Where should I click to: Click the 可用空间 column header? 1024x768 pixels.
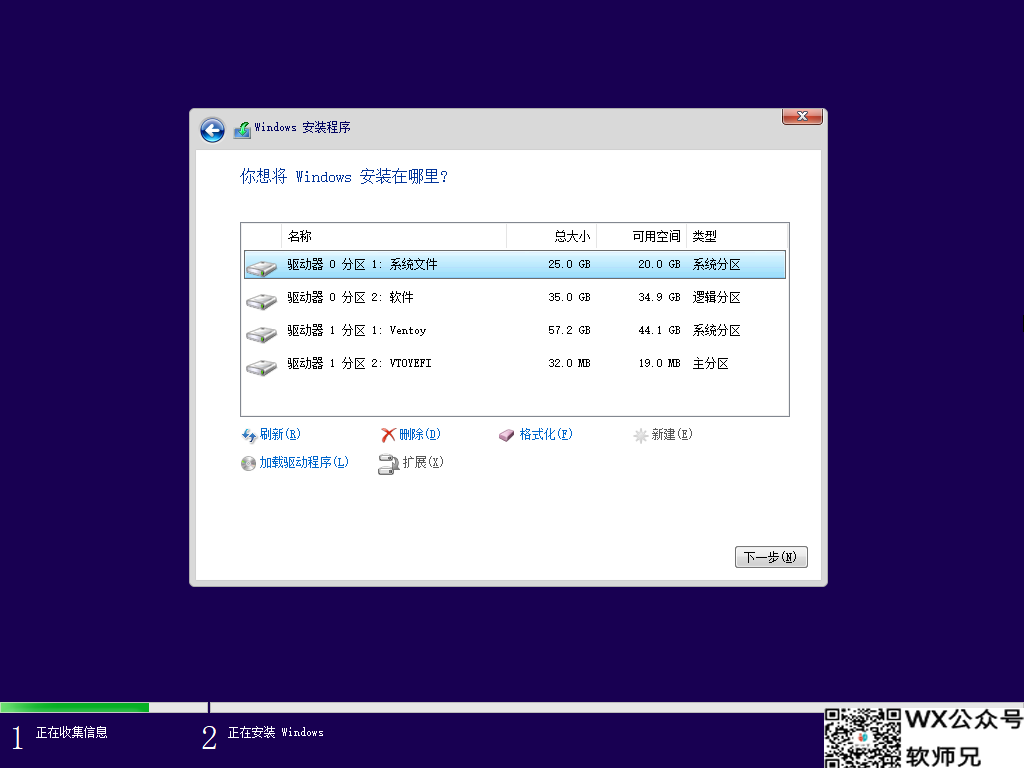click(x=641, y=236)
